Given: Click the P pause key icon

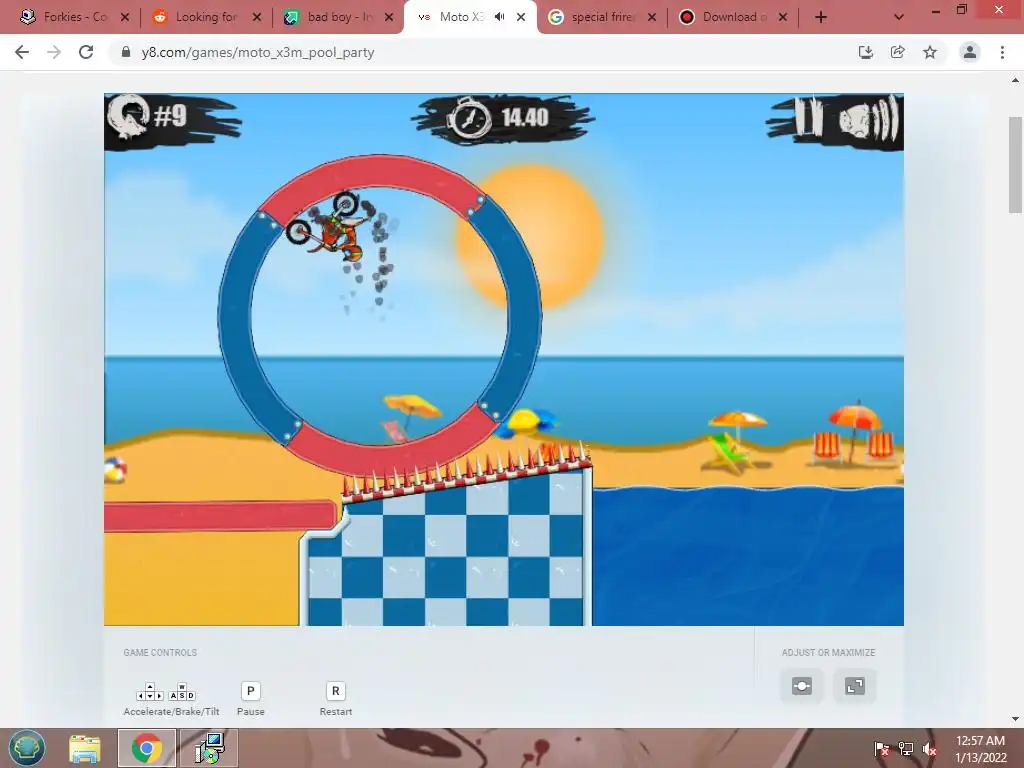Looking at the screenshot, I should [251, 691].
